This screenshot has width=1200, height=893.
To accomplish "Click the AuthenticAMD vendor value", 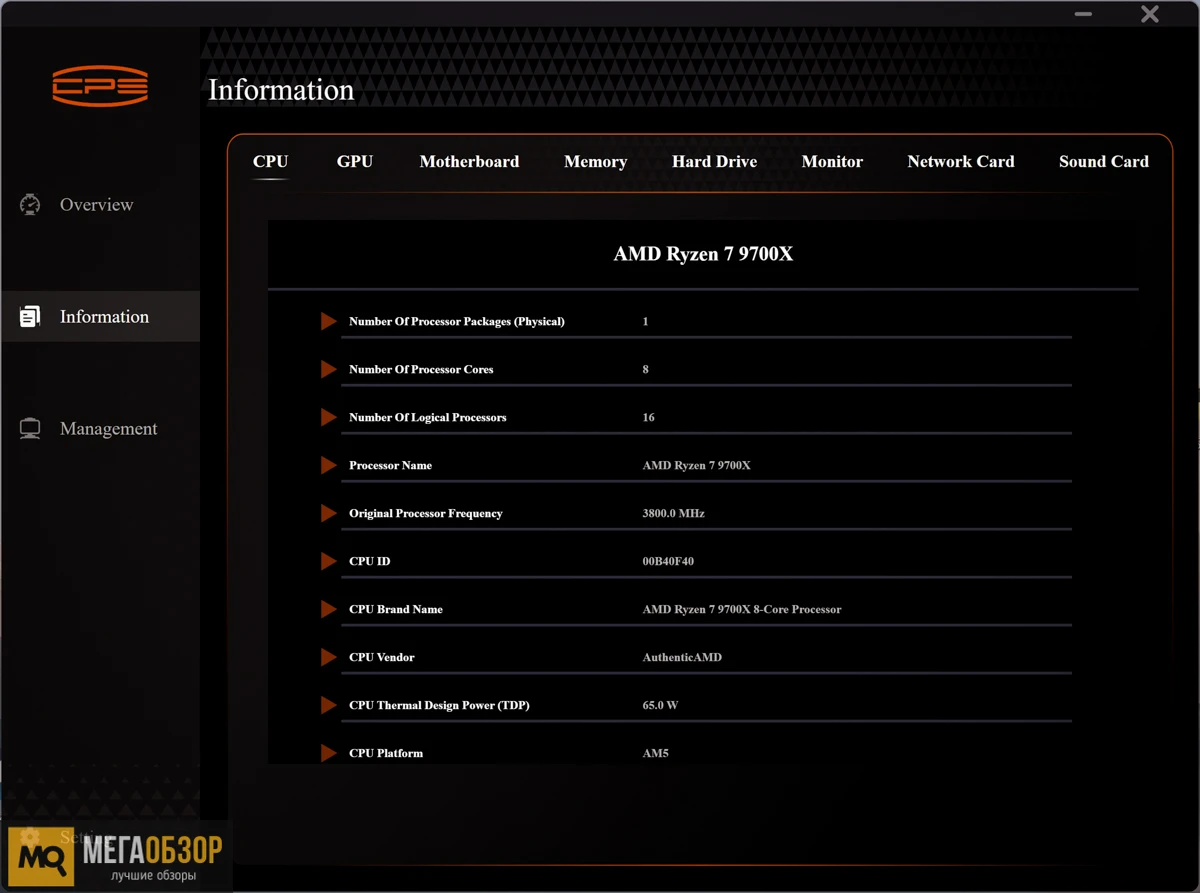I will point(682,658).
